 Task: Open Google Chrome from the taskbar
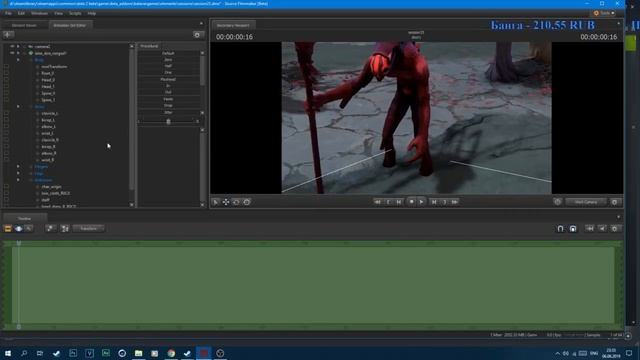[x=171, y=353]
